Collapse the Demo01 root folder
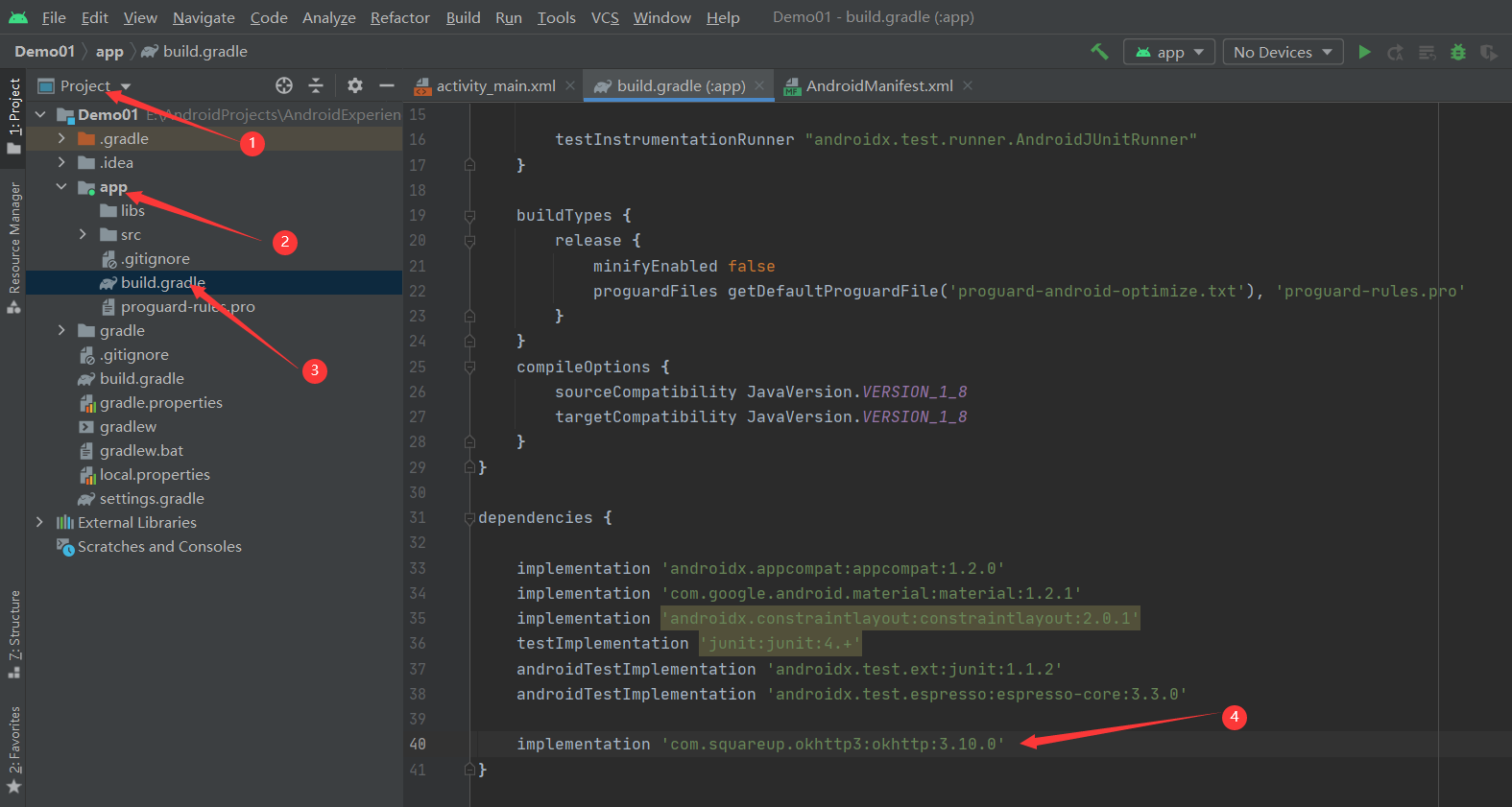 (x=40, y=114)
